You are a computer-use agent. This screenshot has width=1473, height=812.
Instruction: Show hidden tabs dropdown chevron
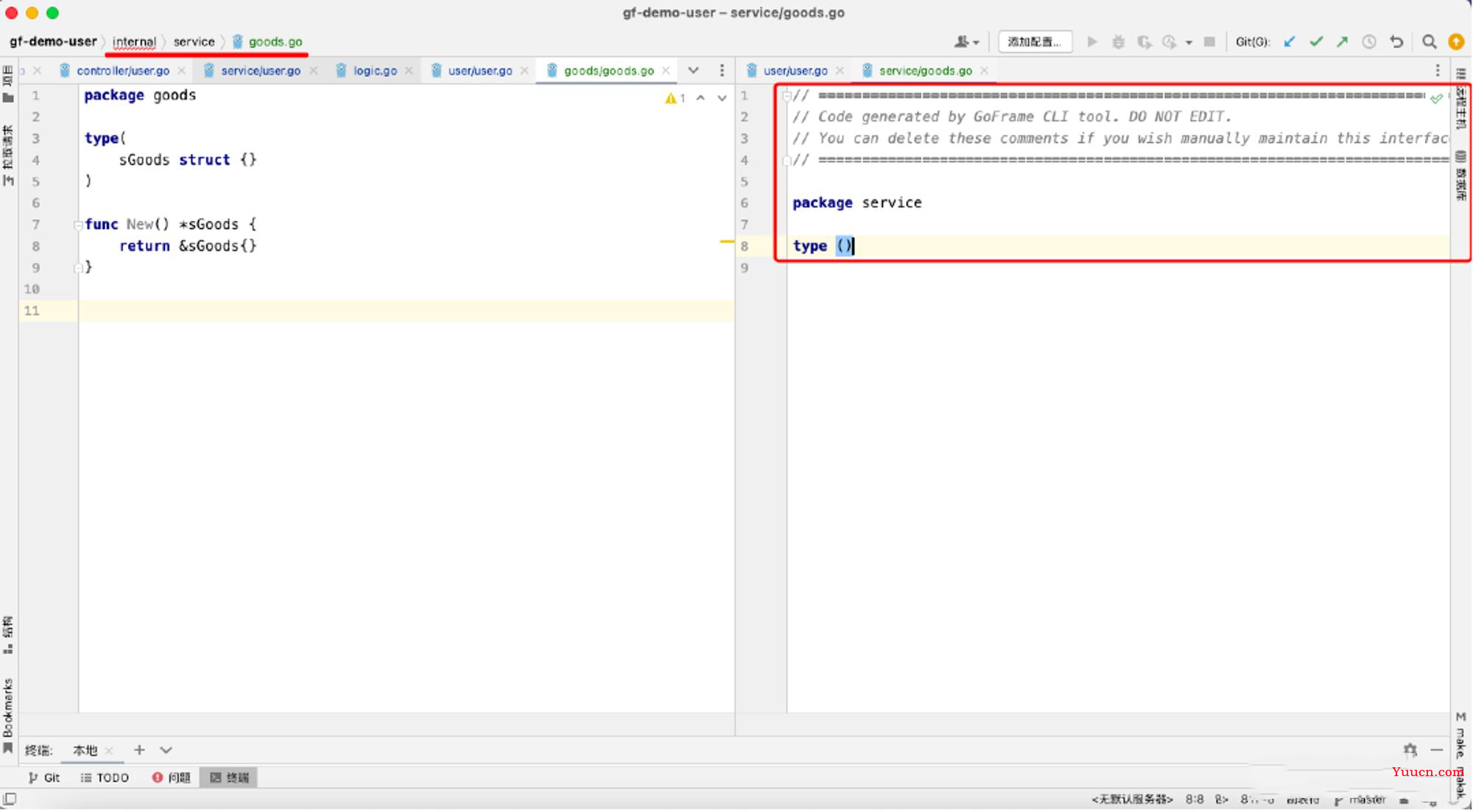(x=693, y=71)
